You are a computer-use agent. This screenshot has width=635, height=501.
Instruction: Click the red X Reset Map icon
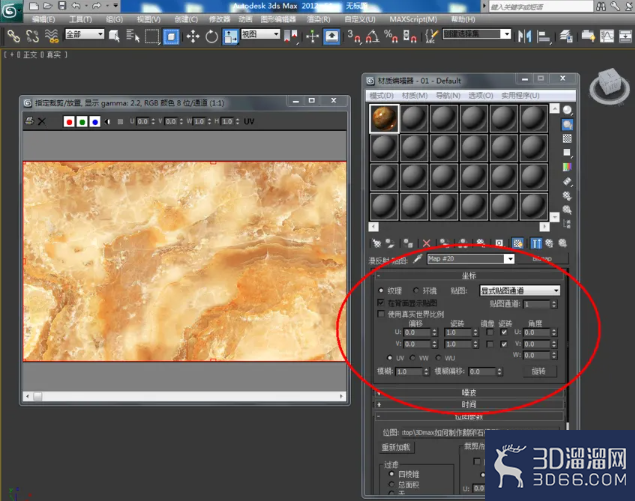426,243
